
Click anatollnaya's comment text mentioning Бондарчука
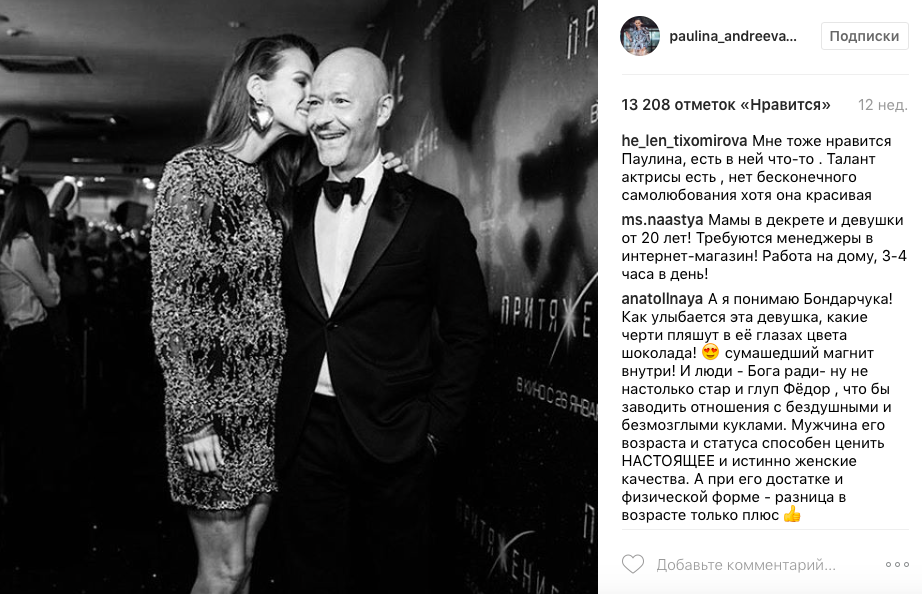(757, 407)
